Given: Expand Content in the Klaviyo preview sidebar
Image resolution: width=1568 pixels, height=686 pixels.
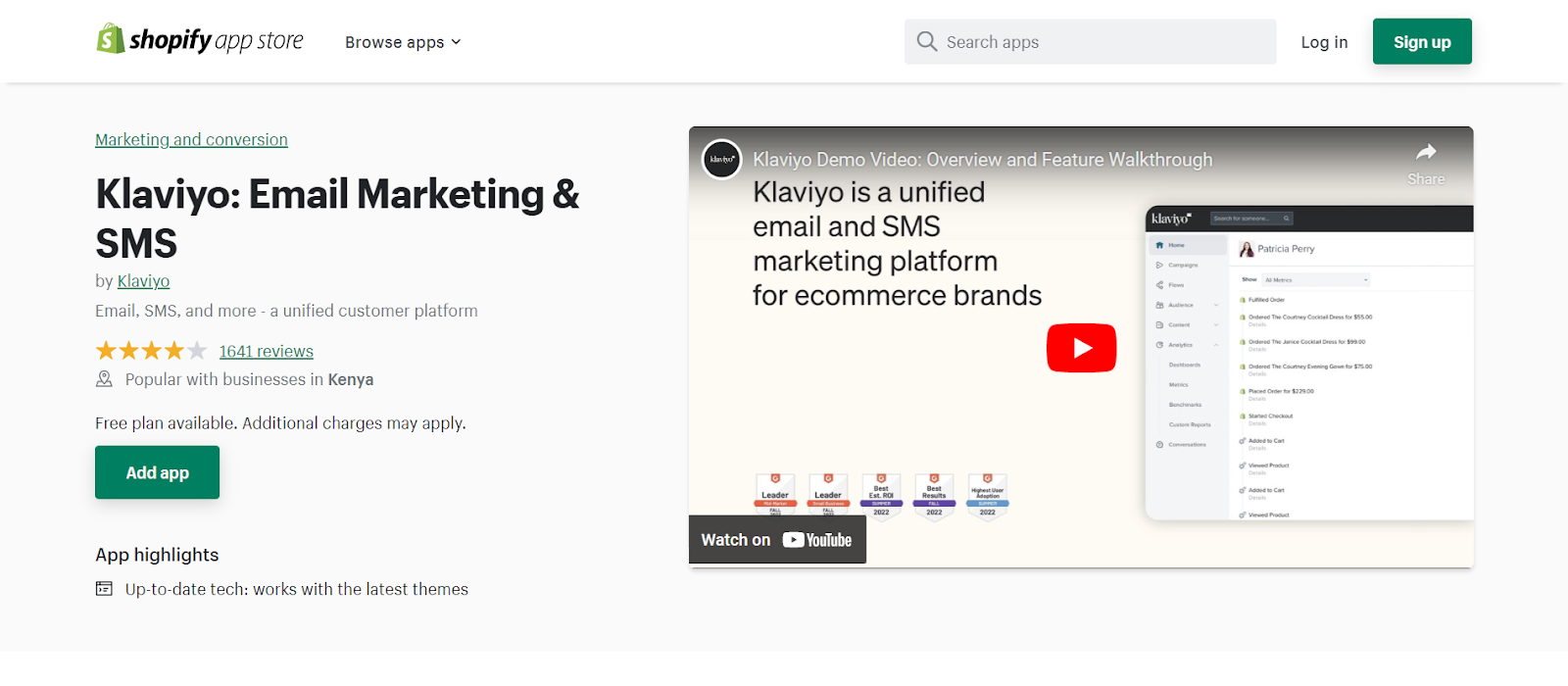Looking at the screenshot, I should click(1188, 324).
